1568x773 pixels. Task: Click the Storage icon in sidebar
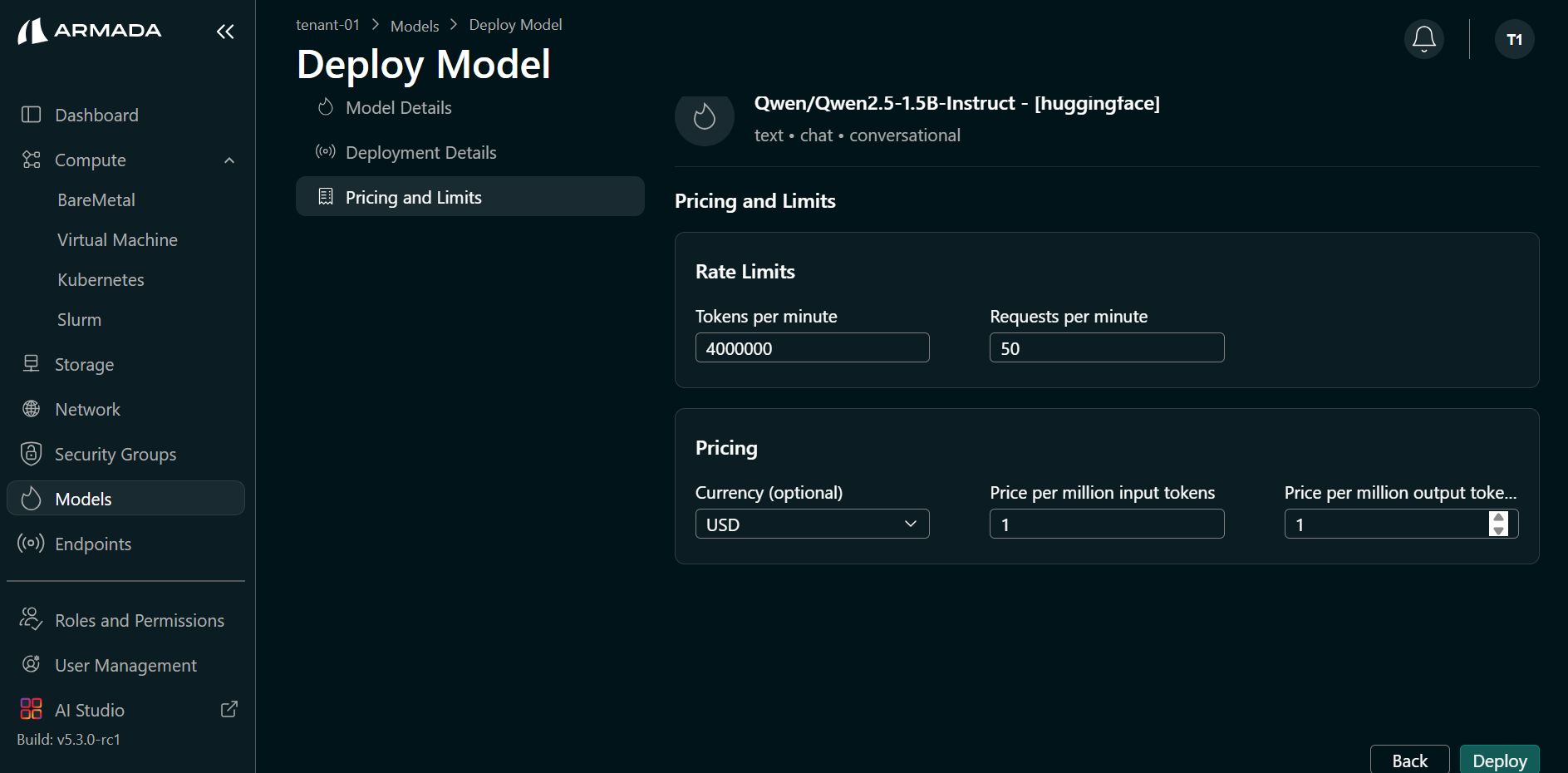pyautogui.click(x=31, y=364)
